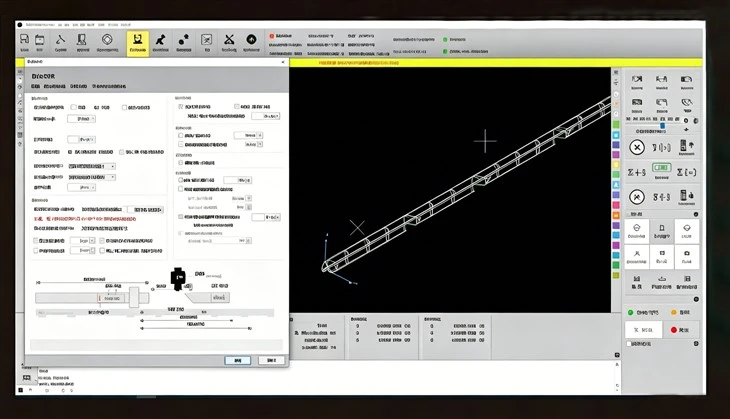This screenshot has width=730, height=419.
Task: Click the circled X button in the right panel's upper row
Action: [637, 148]
